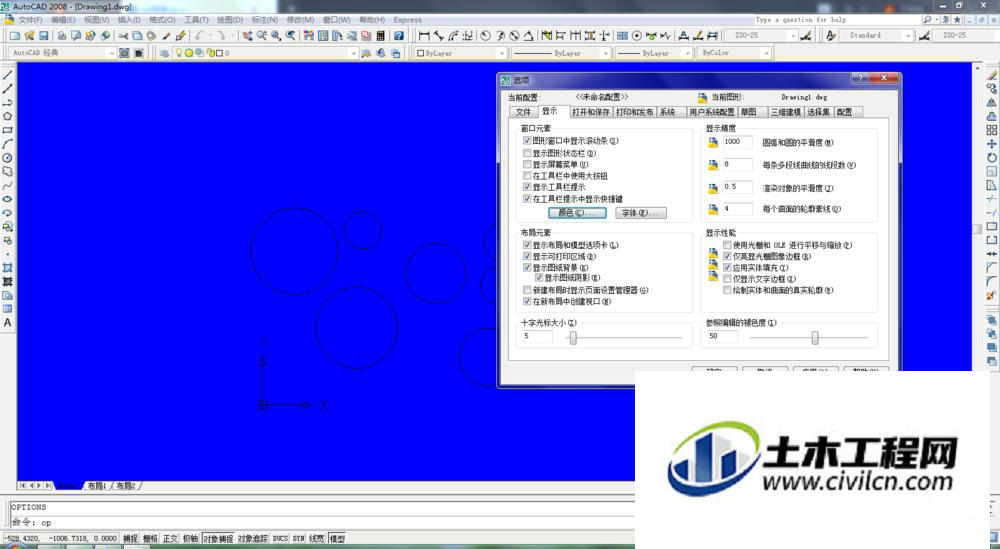Toggle 应用实体填充 checkbox
Image resolution: width=1000 pixels, height=549 pixels.
click(727, 268)
